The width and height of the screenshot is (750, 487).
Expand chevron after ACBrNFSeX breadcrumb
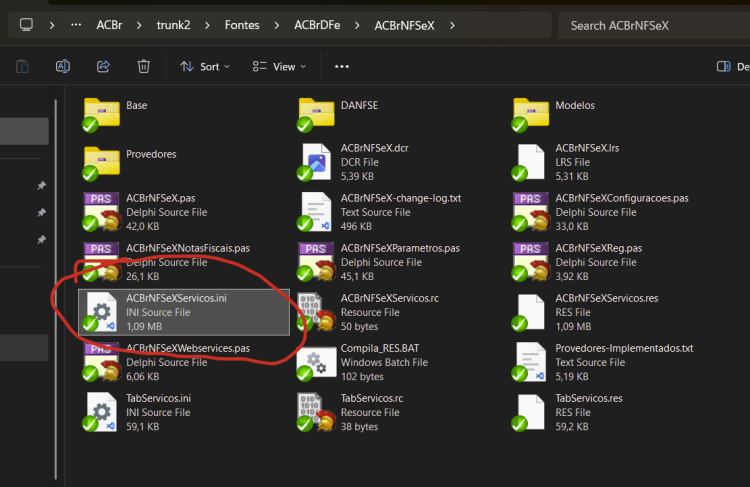[x=452, y=25]
